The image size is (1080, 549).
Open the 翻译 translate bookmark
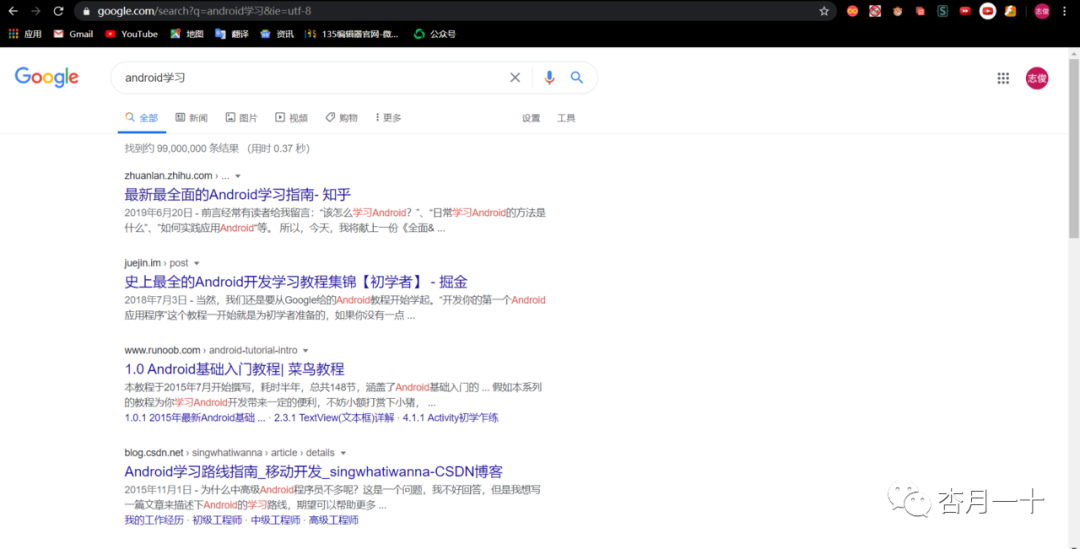231,34
